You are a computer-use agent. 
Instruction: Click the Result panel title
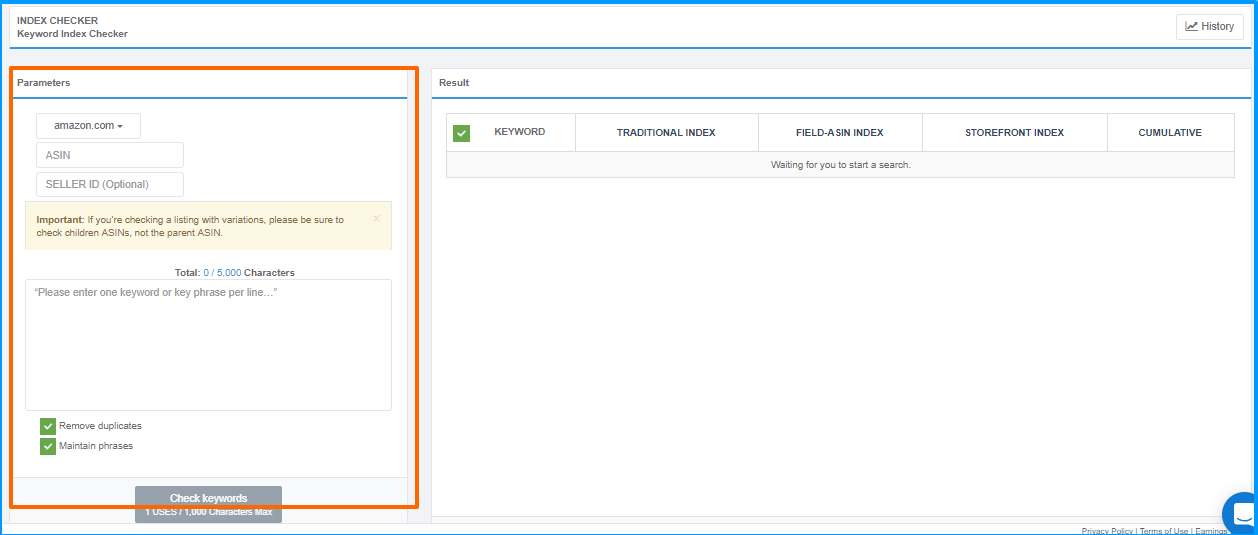point(454,83)
